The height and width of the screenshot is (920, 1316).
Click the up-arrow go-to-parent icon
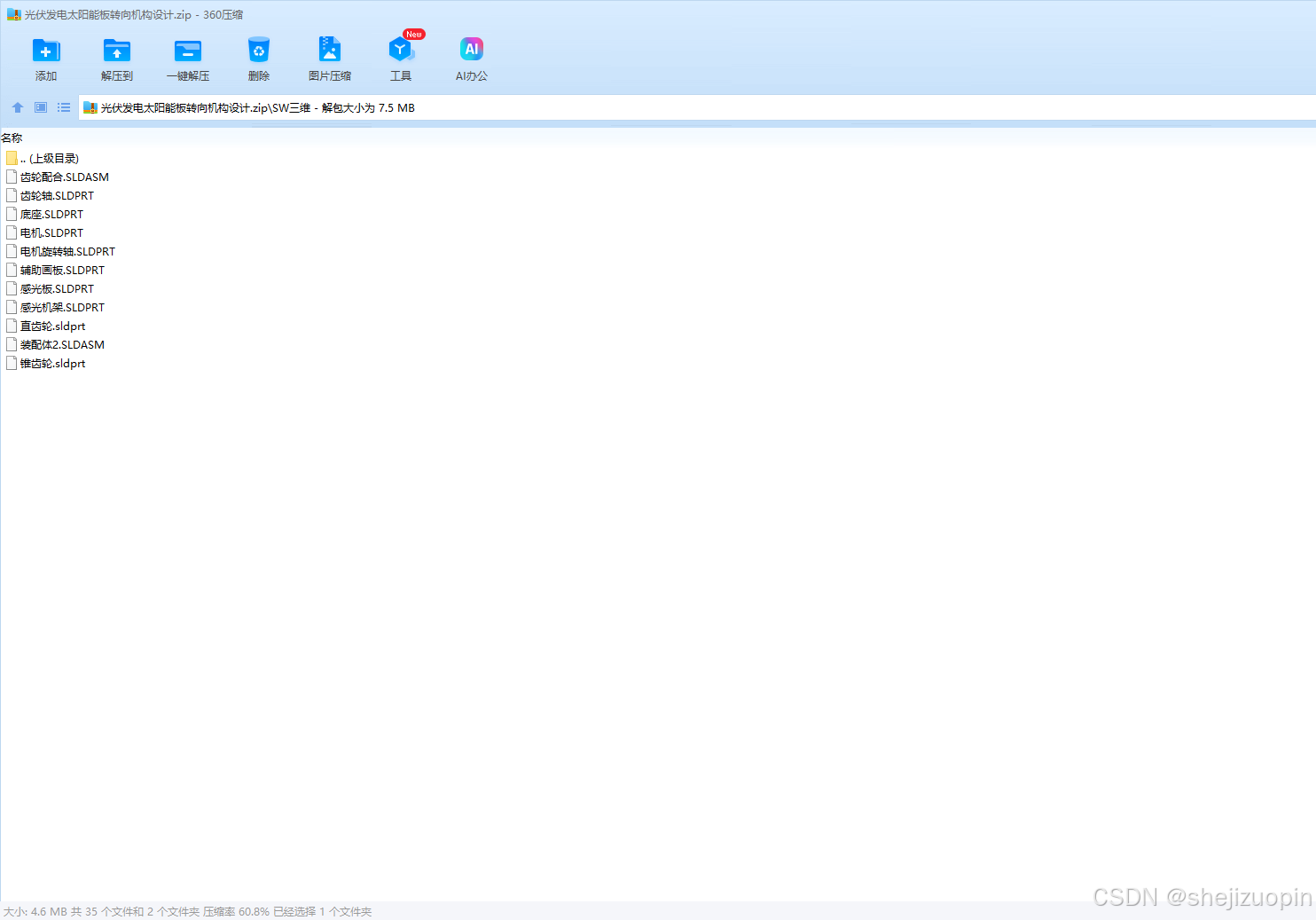(x=18, y=107)
